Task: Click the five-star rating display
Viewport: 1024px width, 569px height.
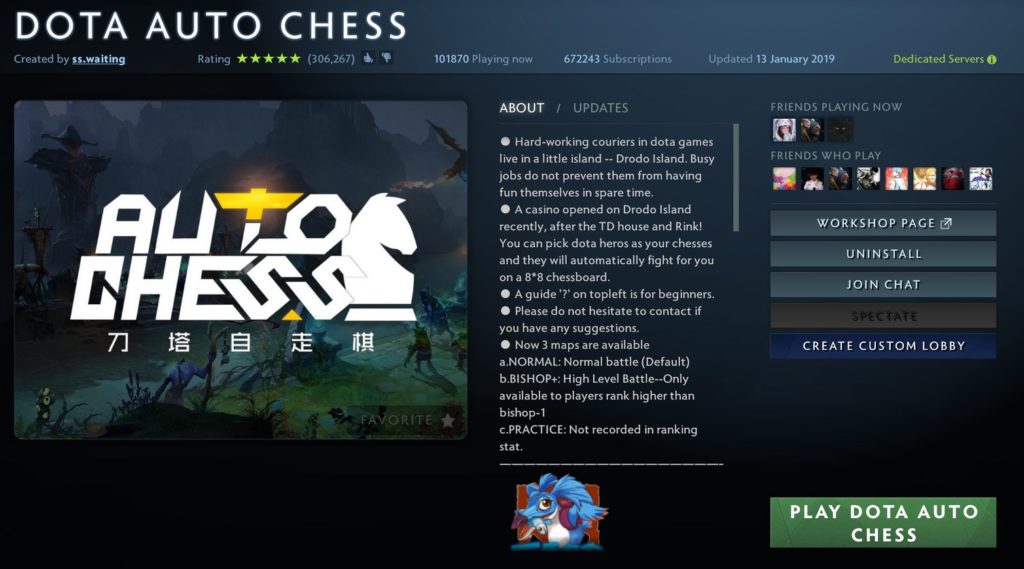Action: point(268,59)
